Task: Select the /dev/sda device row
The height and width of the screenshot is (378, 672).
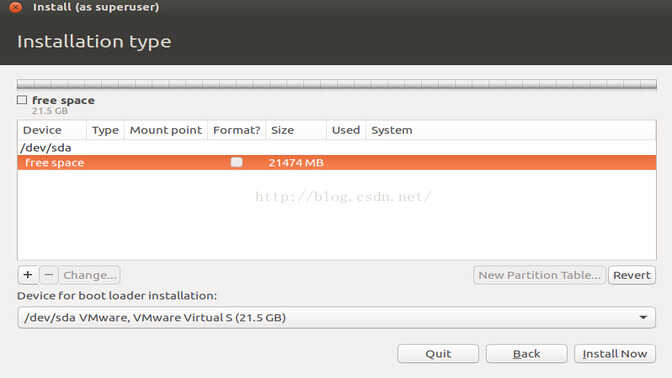Action: [336, 148]
